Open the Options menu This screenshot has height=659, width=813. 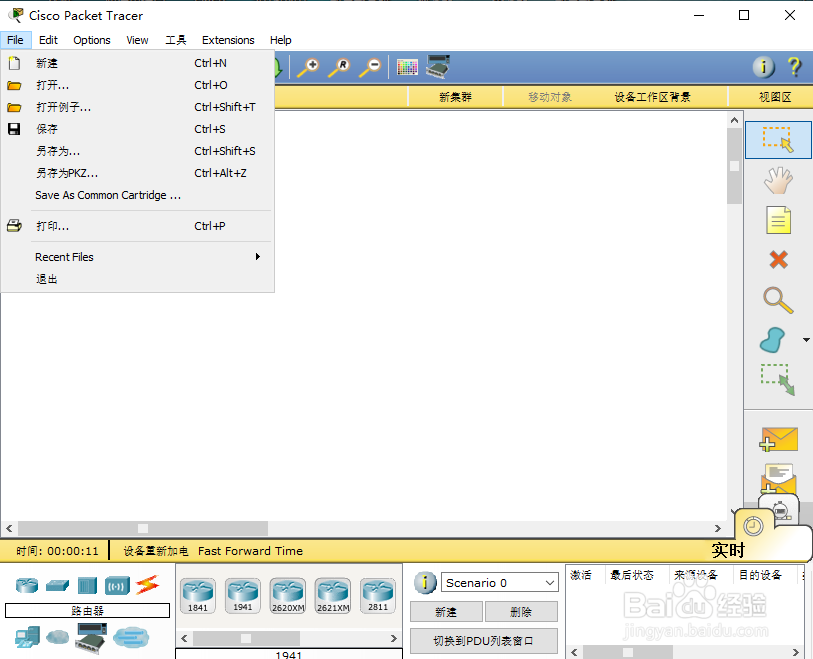[92, 40]
